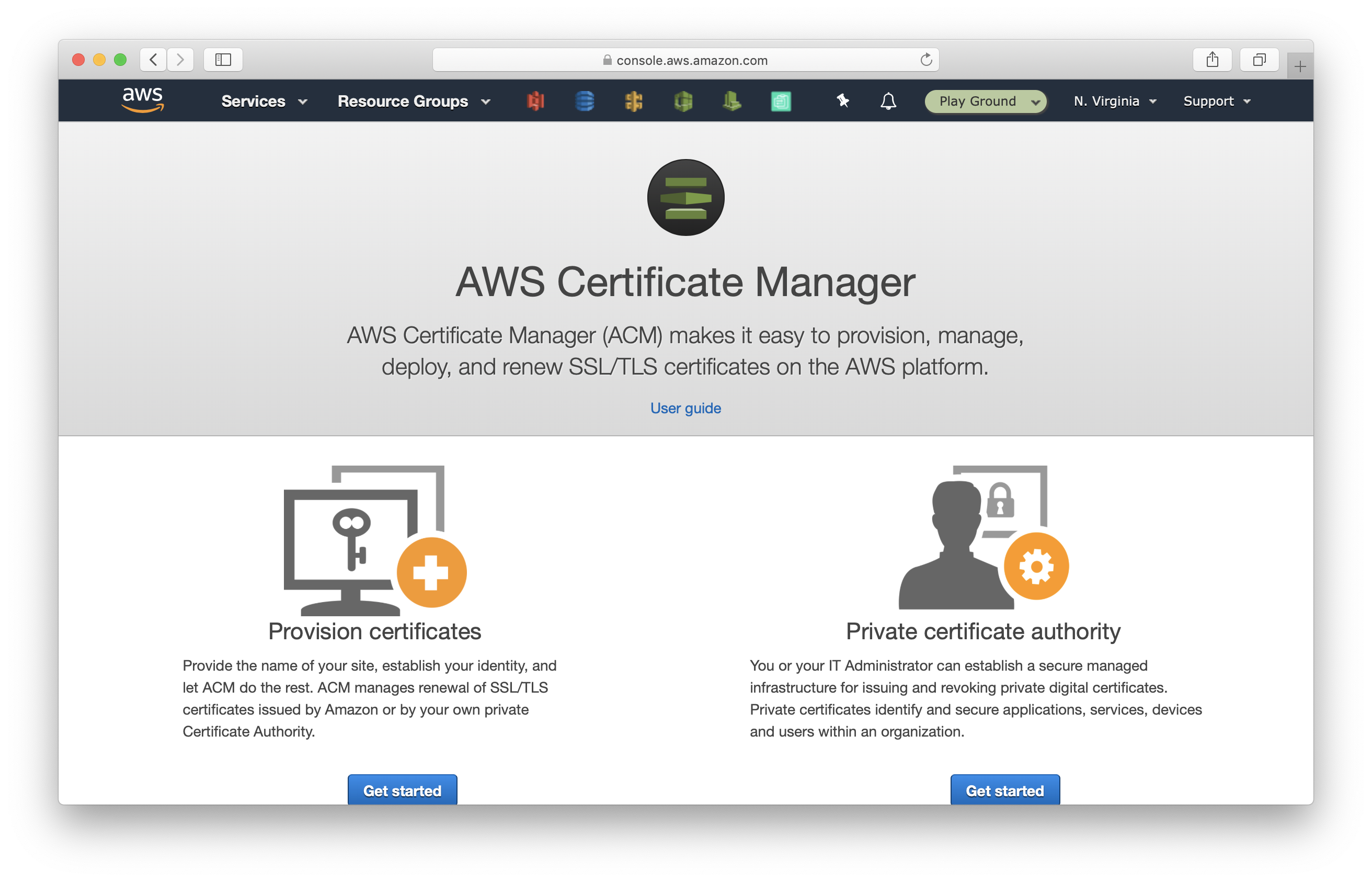Open the gold API Gateway shortcut icon
Image resolution: width=1372 pixels, height=882 pixels.
coord(633,101)
